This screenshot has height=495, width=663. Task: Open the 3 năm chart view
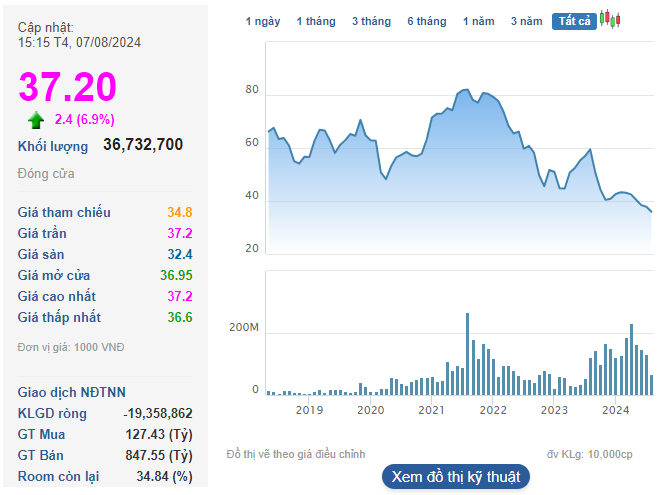(526, 21)
